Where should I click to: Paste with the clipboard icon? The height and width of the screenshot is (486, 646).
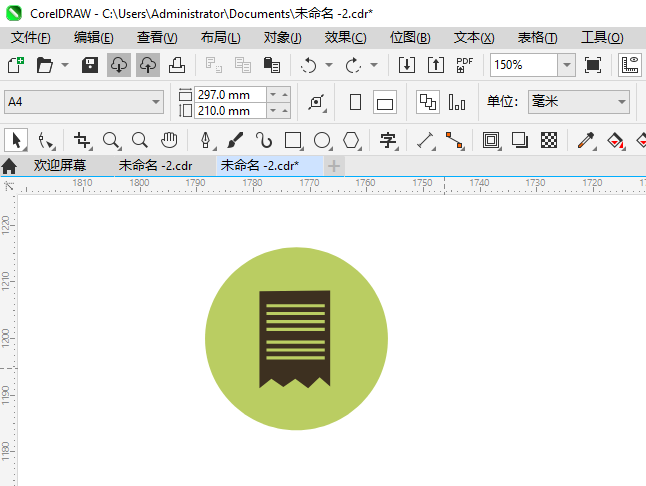[272, 65]
